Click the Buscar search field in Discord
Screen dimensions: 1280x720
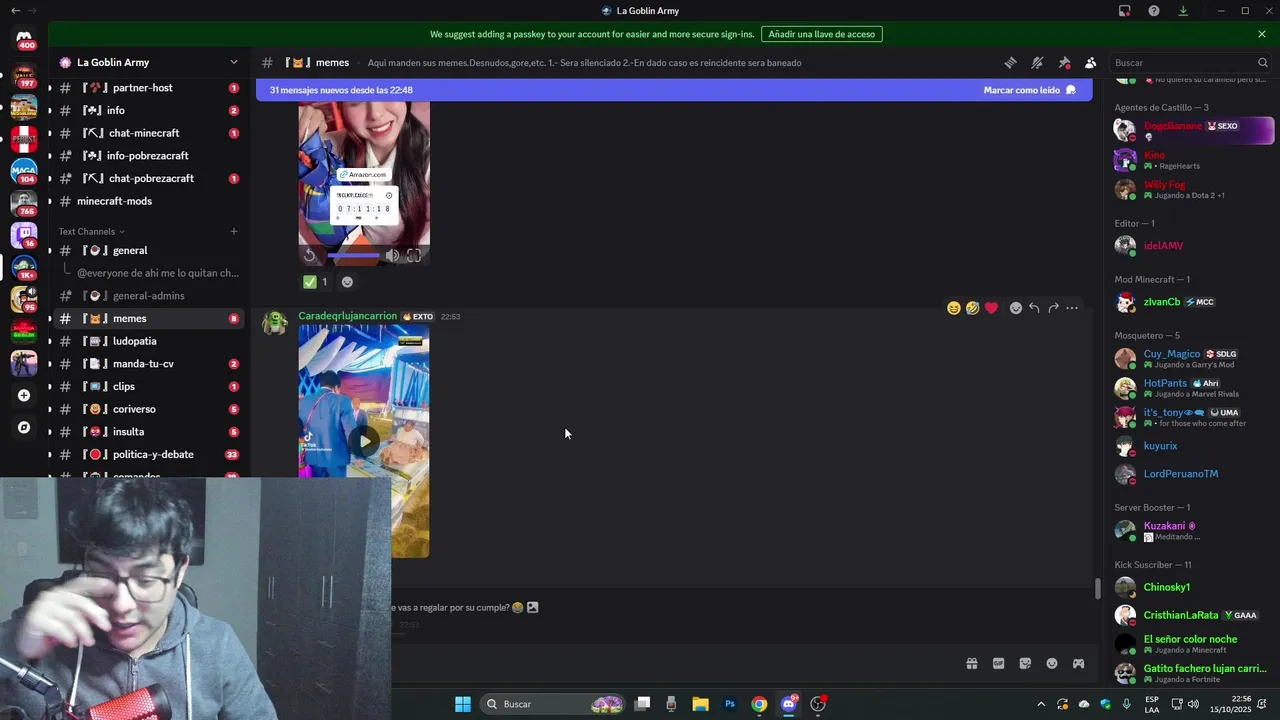(x=1191, y=63)
